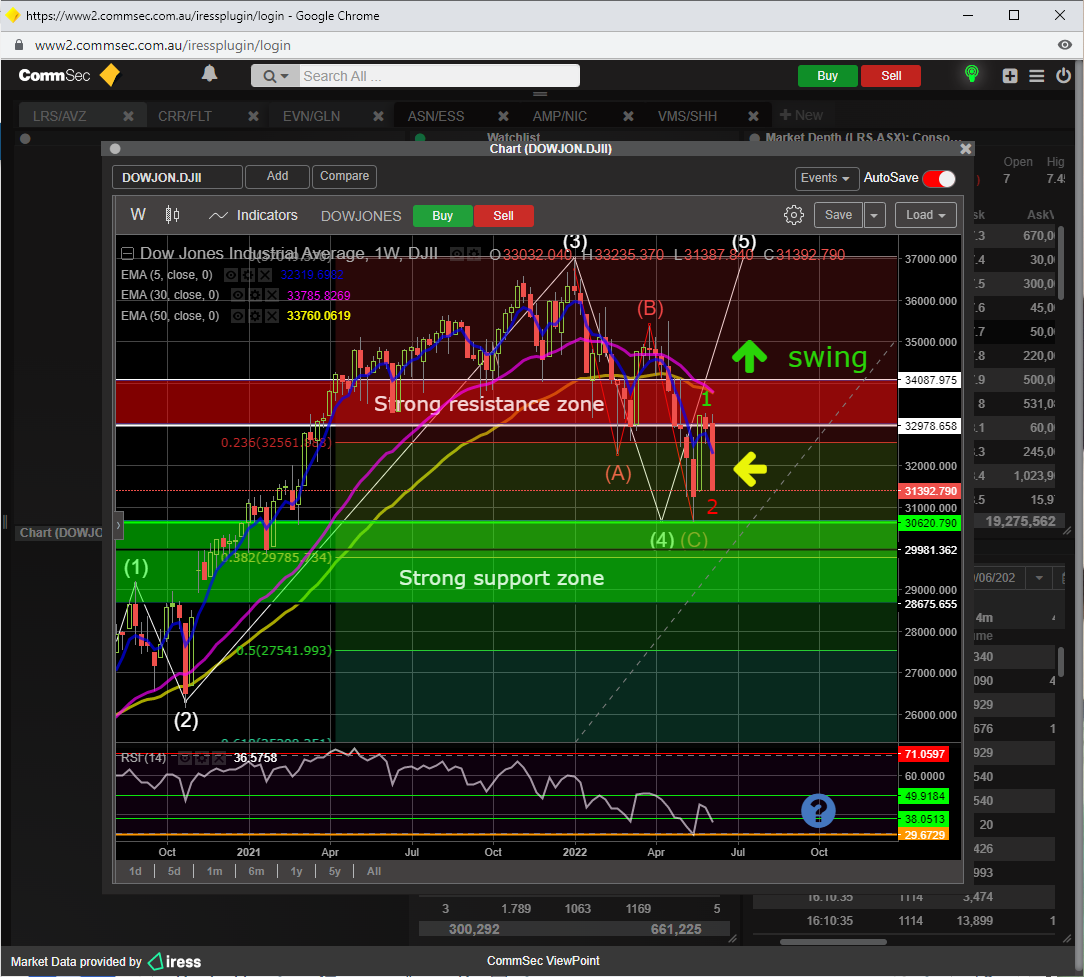The image size is (1084, 977).
Task: Click the page info eye icon in address bar
Action: [x=1065, y=45]
